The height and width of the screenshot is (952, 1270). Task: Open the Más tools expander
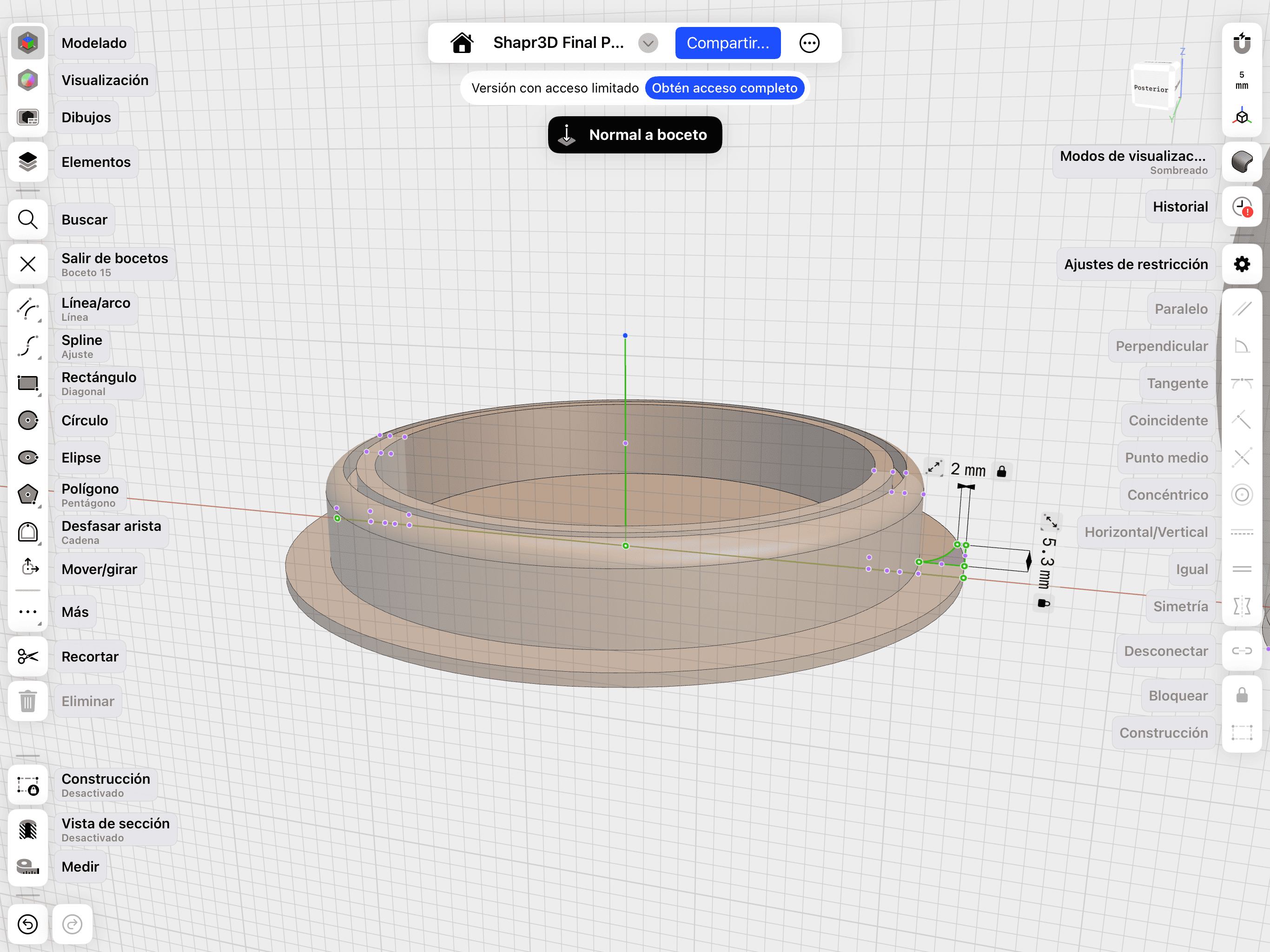point(27,612)
